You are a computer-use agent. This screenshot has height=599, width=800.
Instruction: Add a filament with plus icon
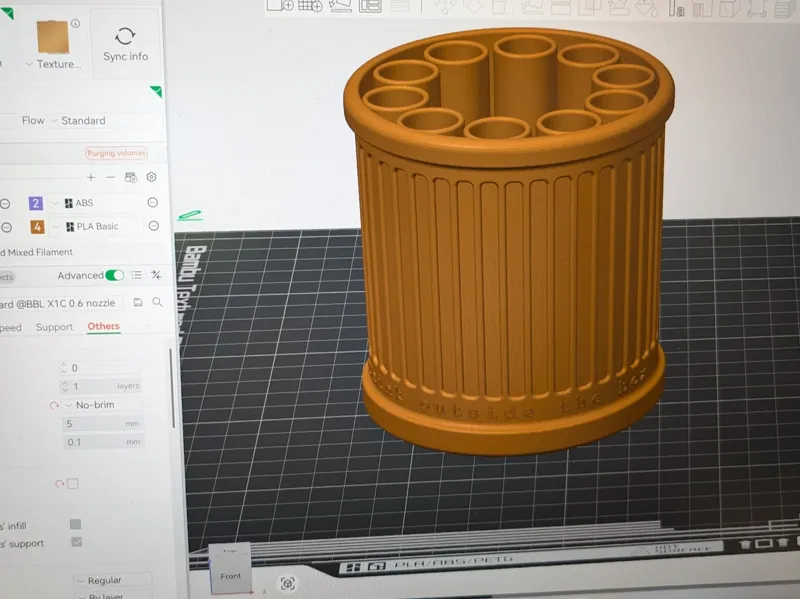coord(91,177)
